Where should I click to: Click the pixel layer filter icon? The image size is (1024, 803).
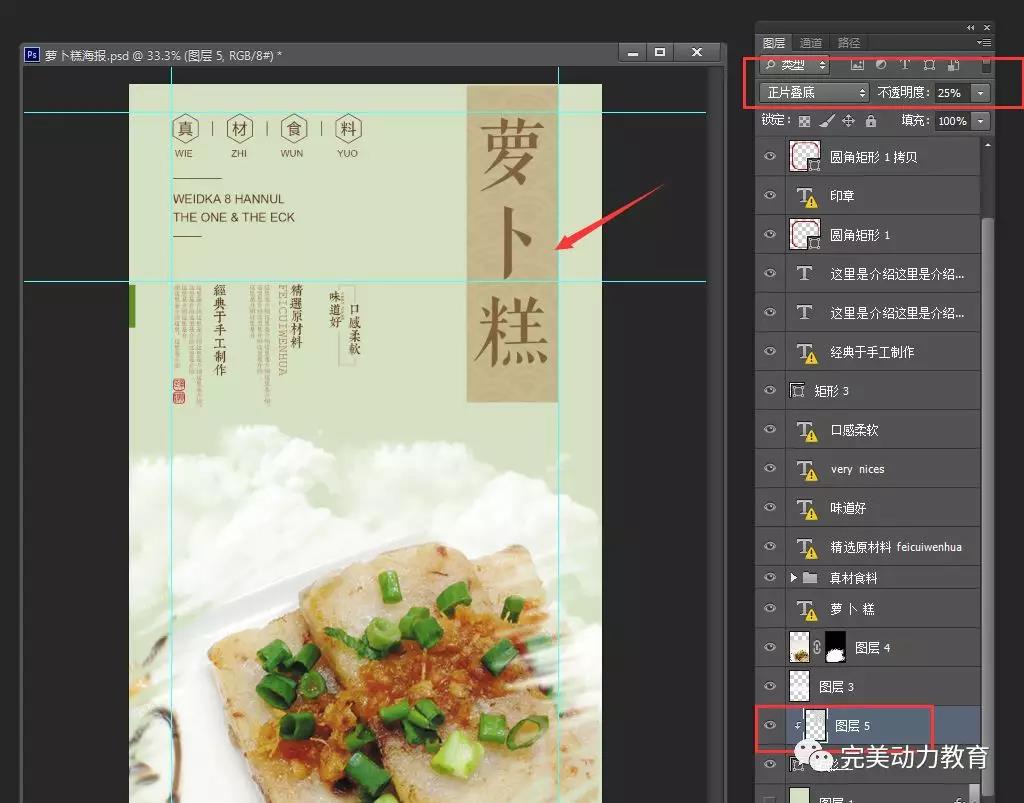click(857, 65)
